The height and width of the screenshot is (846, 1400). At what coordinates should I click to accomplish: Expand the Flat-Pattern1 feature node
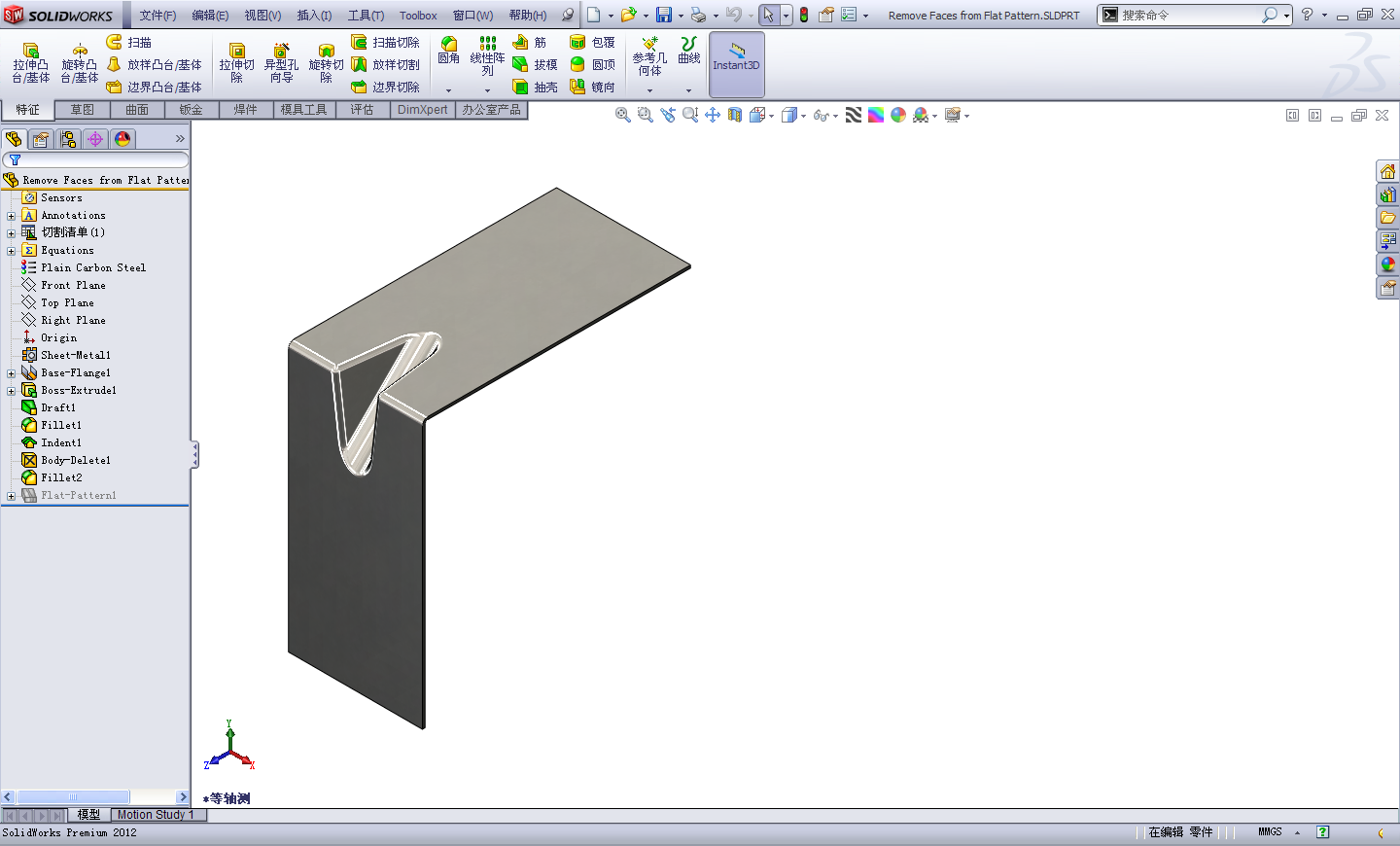click(11, 496)
